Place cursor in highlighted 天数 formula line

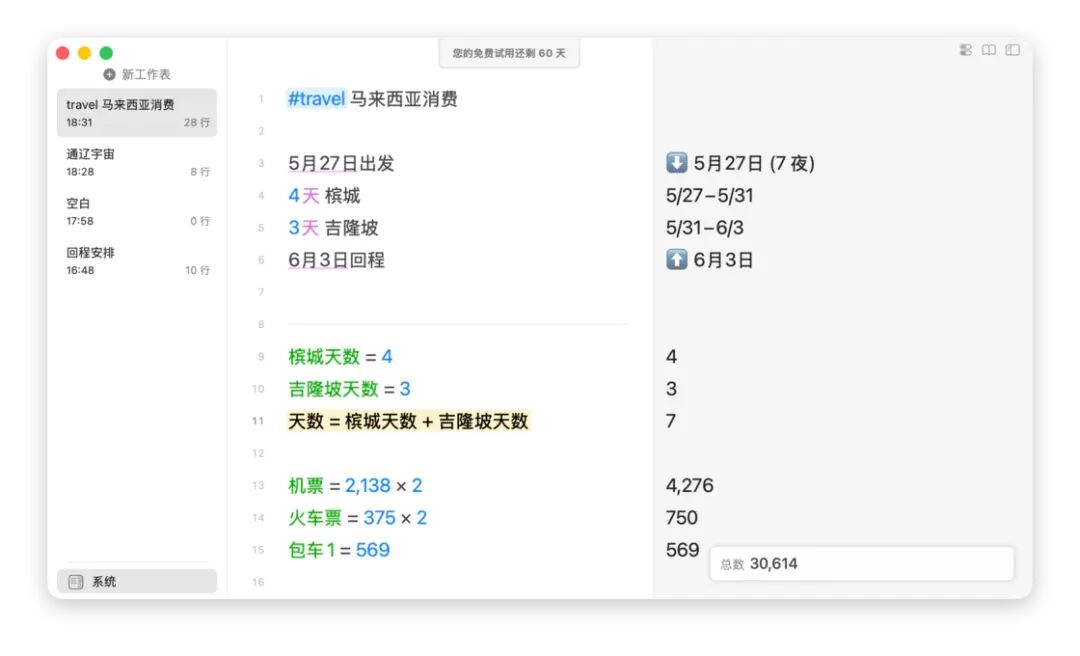[x=408, y=421]
